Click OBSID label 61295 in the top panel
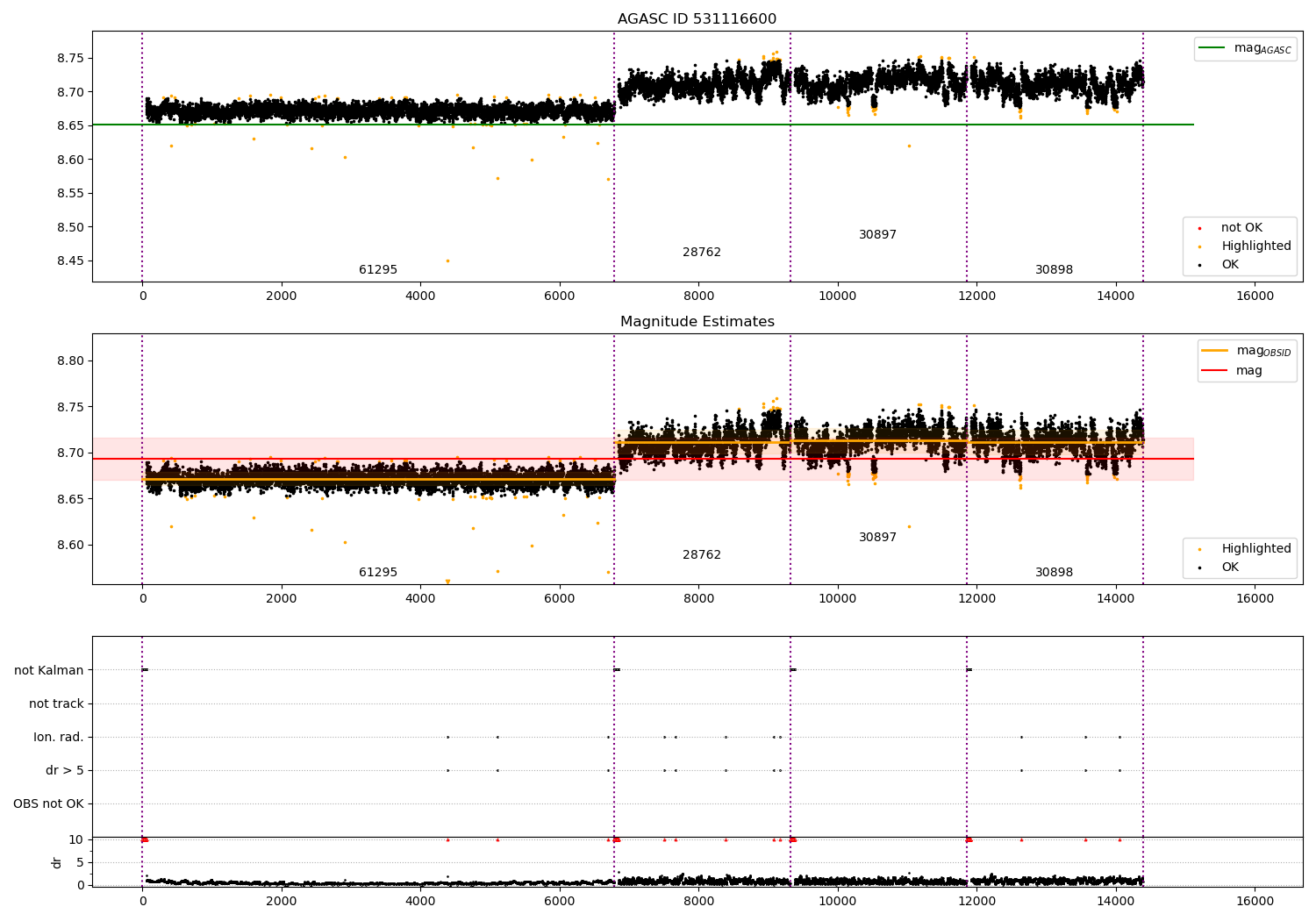 click(x=378, y=270)
